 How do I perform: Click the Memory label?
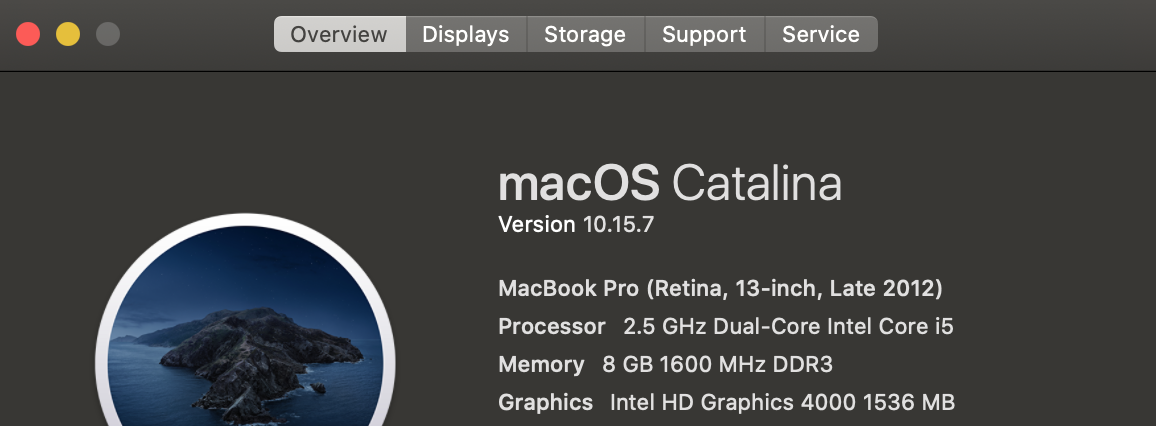coord(541,365)
